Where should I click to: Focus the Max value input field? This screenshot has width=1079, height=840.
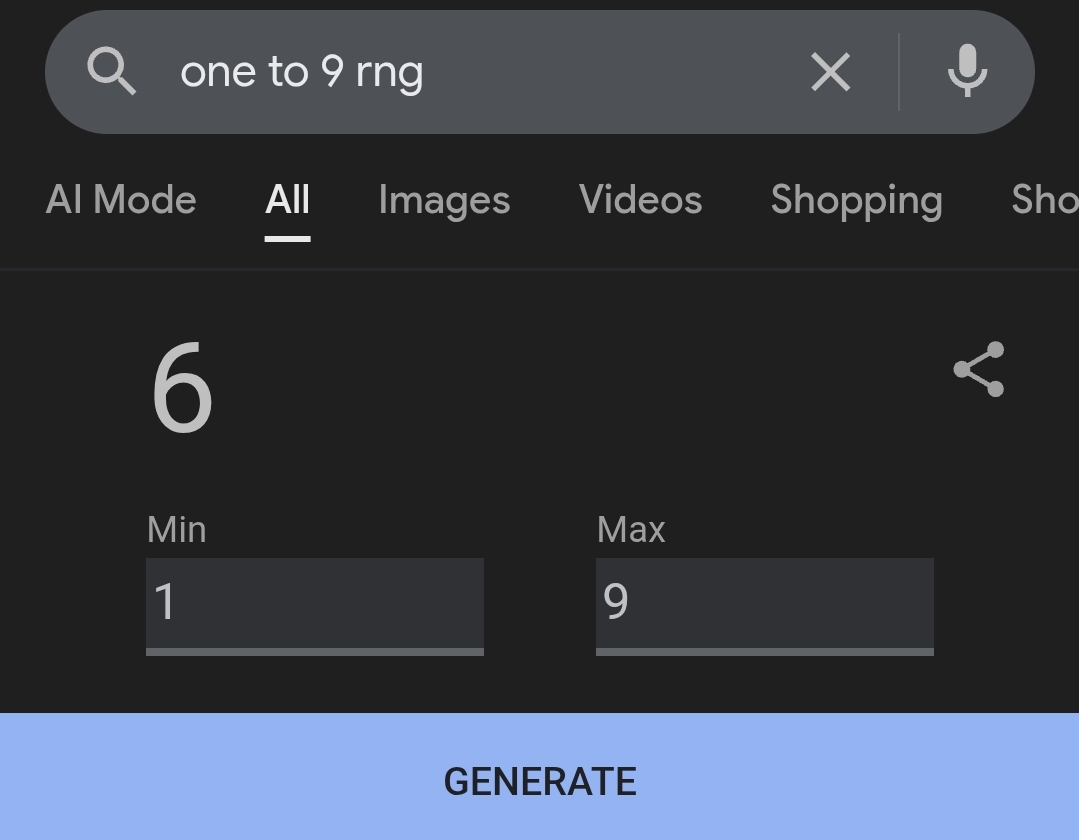pos(765,603)
